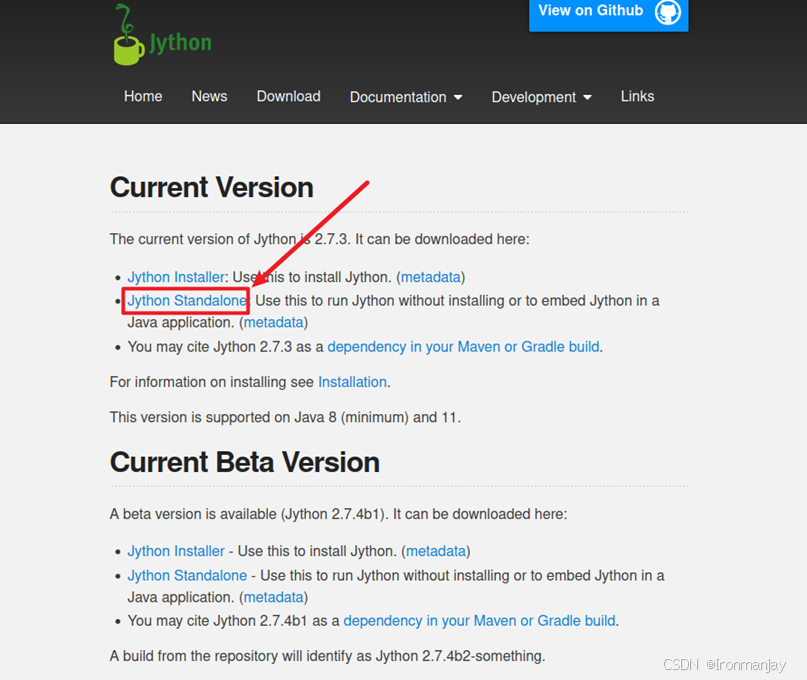The image size is (807, 680).
Task: Open the Download menu item
Action: coord(288,96)
